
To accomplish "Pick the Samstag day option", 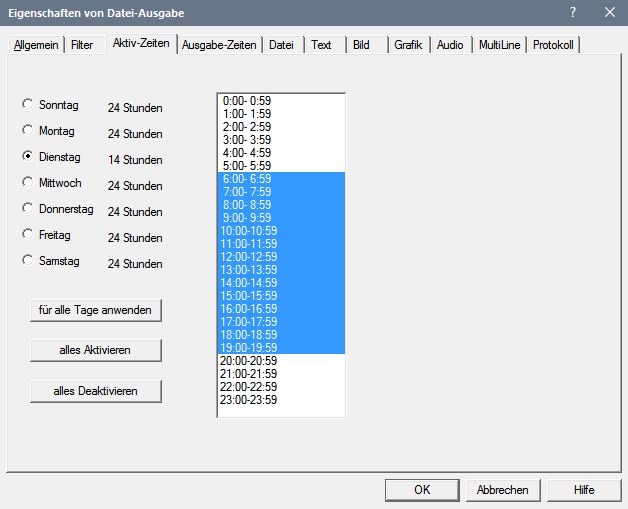I will [x=28, y=260].
